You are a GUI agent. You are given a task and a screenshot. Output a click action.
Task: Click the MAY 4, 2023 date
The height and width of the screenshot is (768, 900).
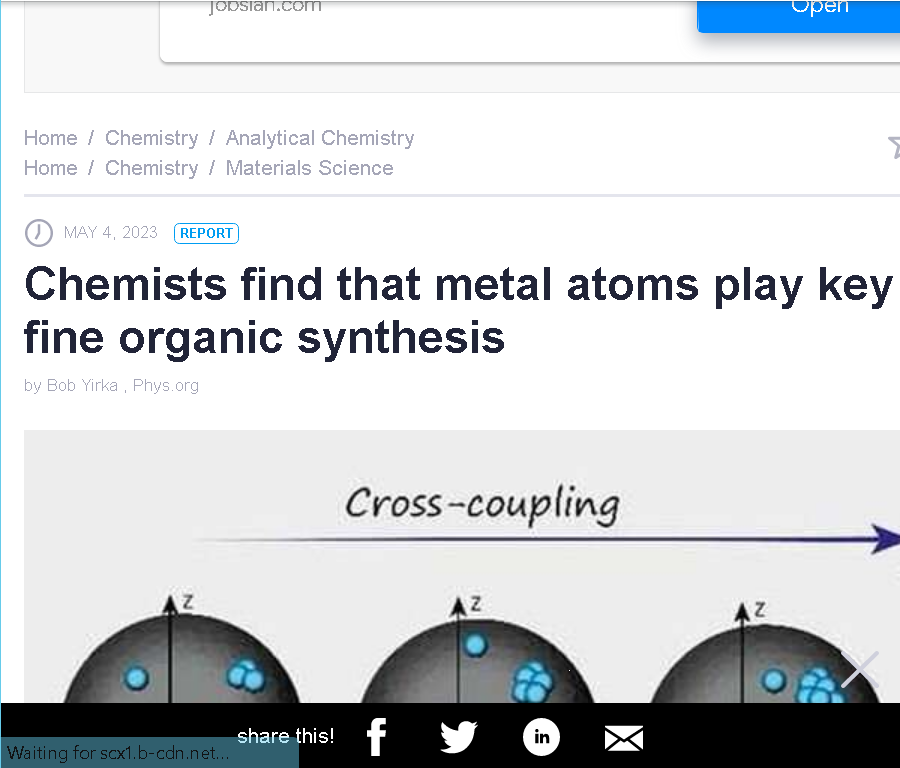[110, 232]
